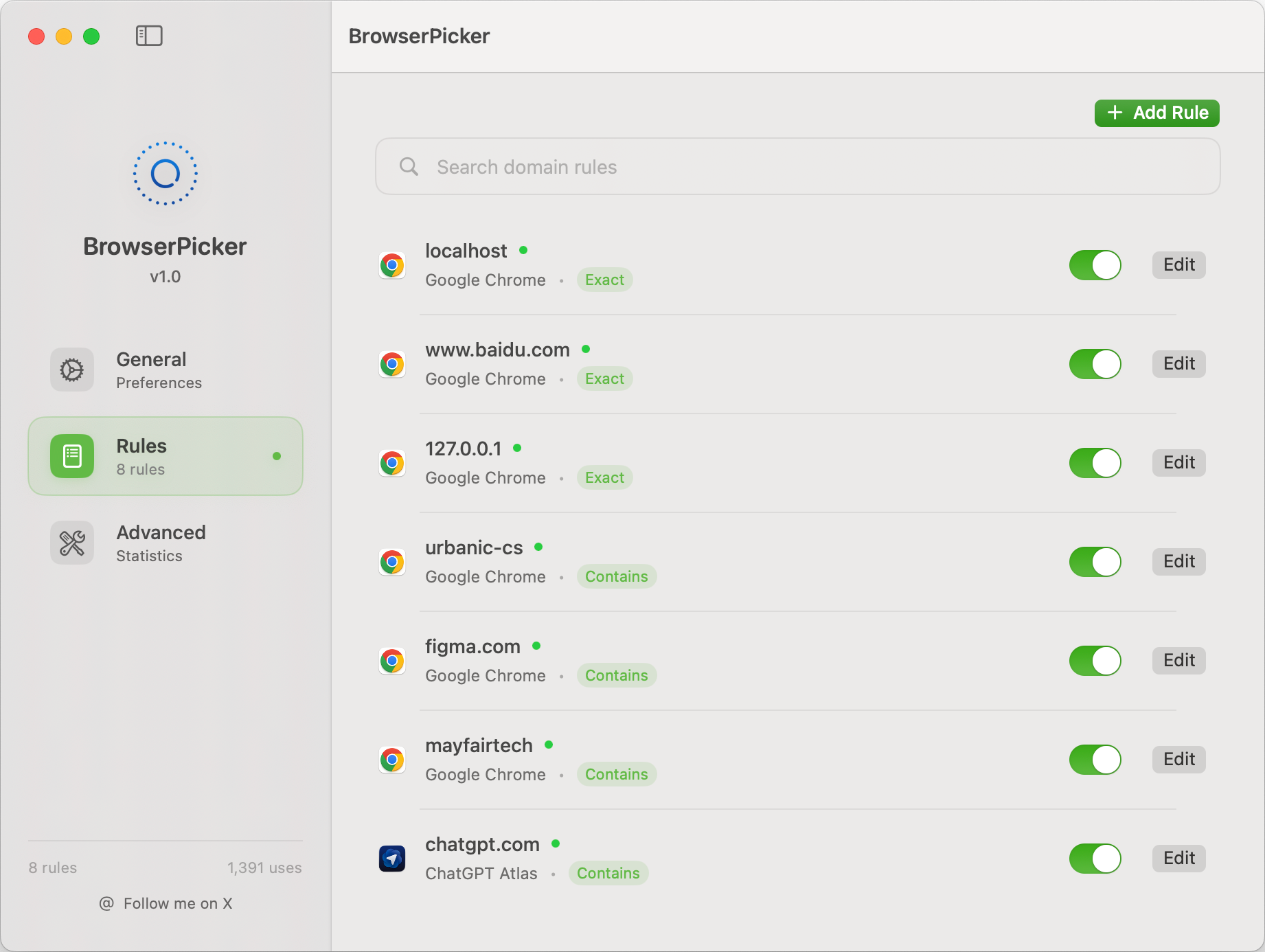Click the Add Rule button
The width and height of the screenshot is (1265, 952).
tap(1156, 113)
